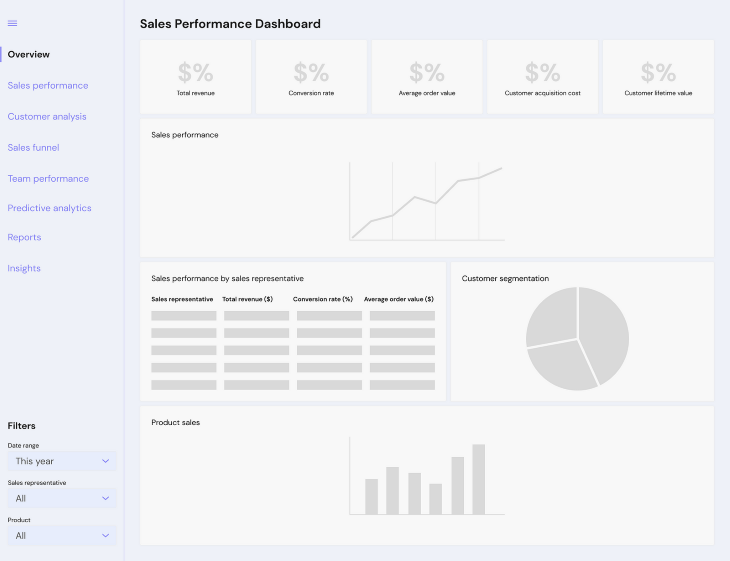Click the Average order value ($) header
The image size is (730, 561).
[399, 299]
